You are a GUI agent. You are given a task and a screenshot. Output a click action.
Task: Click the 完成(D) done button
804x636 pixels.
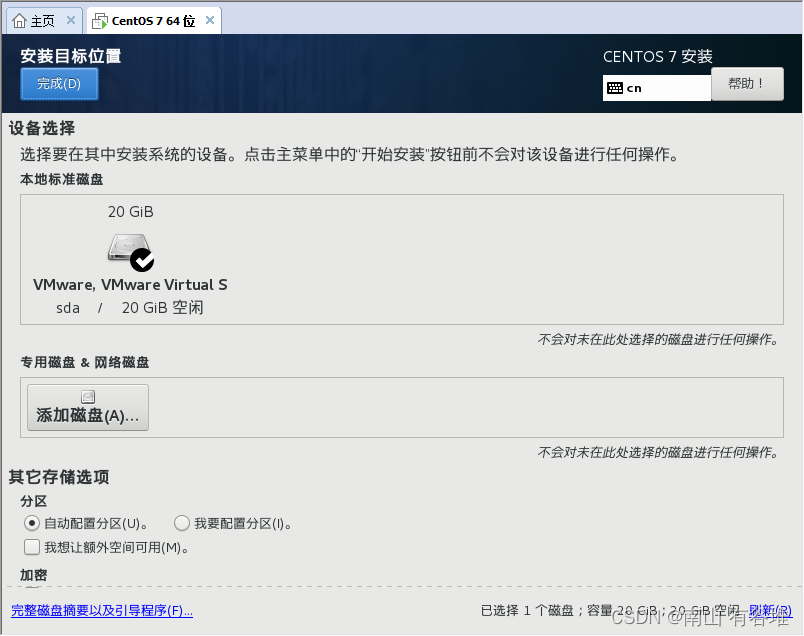pyautogui.click(x=59, y=84)
